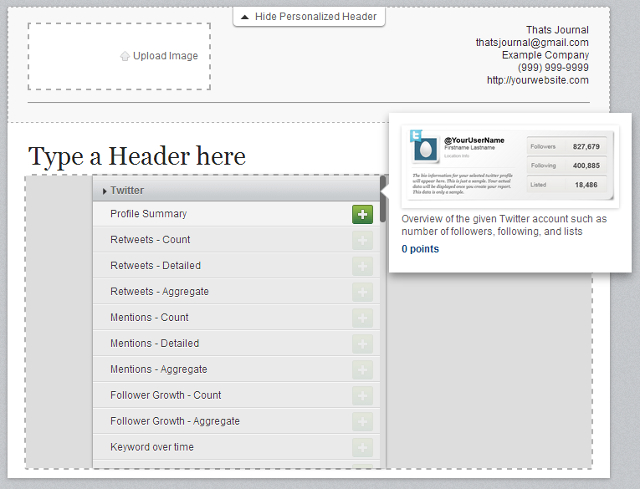Click the 'Type a Header here' field
Screen dimensions: 640x489
[137, 156]
